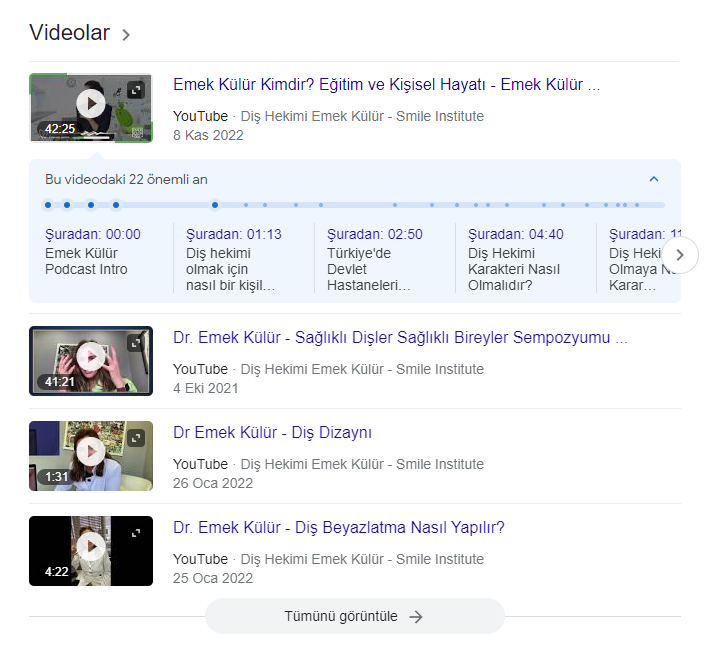
Task: Click the date '26 Oca 2022'
Action: (x=213, y=483)
